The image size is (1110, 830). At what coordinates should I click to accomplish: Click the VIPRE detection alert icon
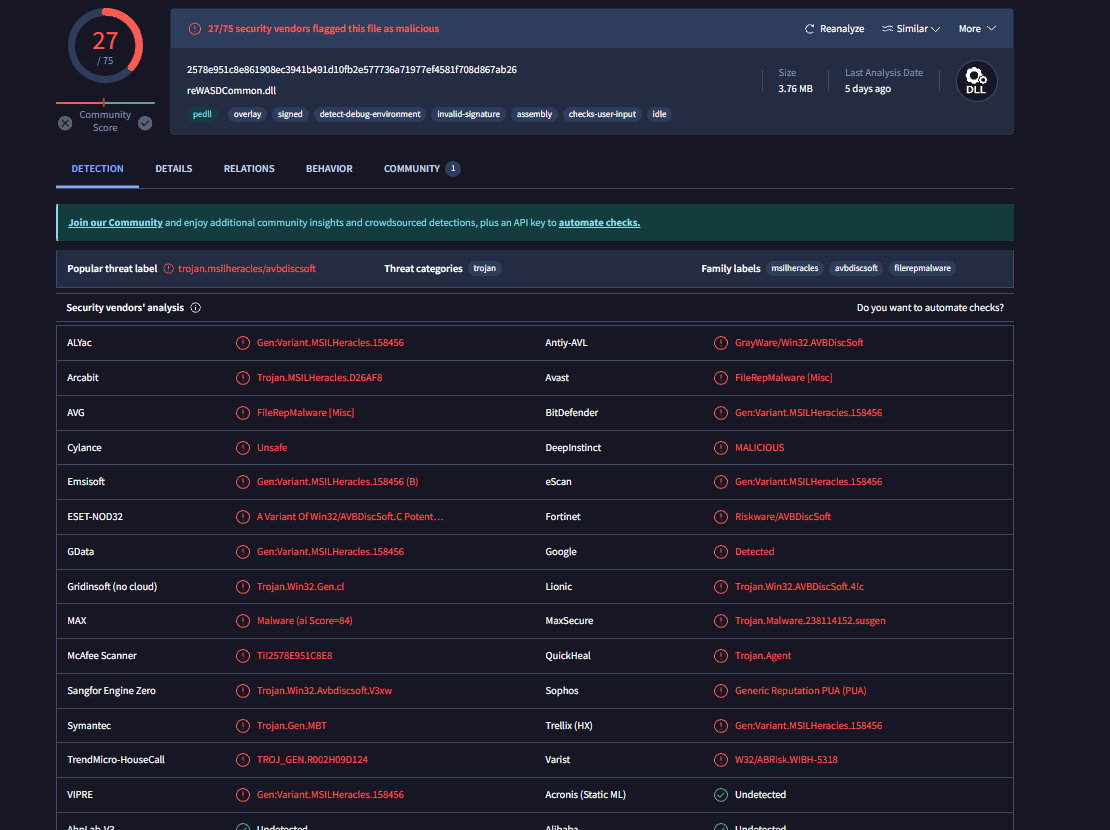pyautogui.click(x=243, y=795)
